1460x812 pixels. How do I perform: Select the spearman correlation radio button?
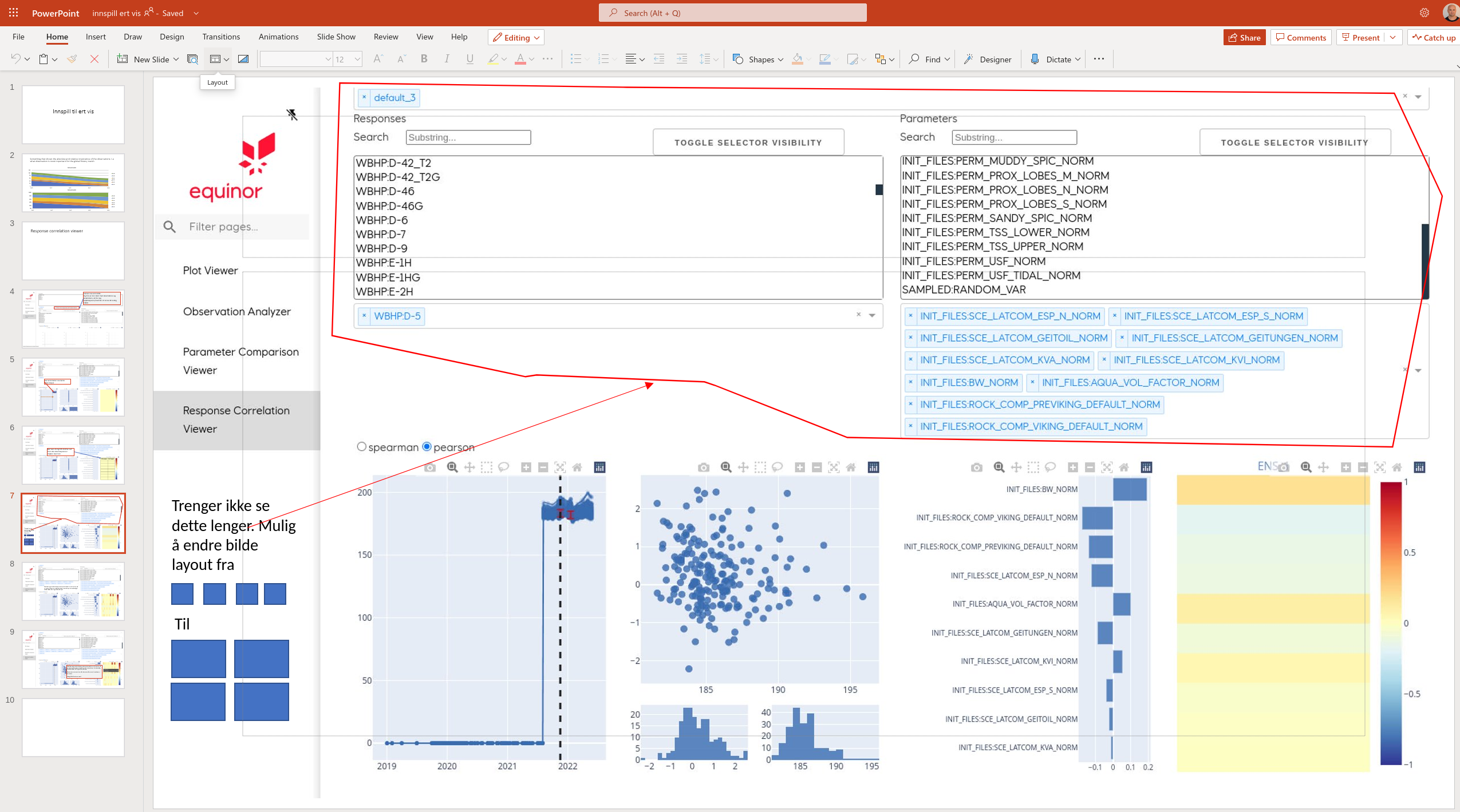tap(362, 446)
